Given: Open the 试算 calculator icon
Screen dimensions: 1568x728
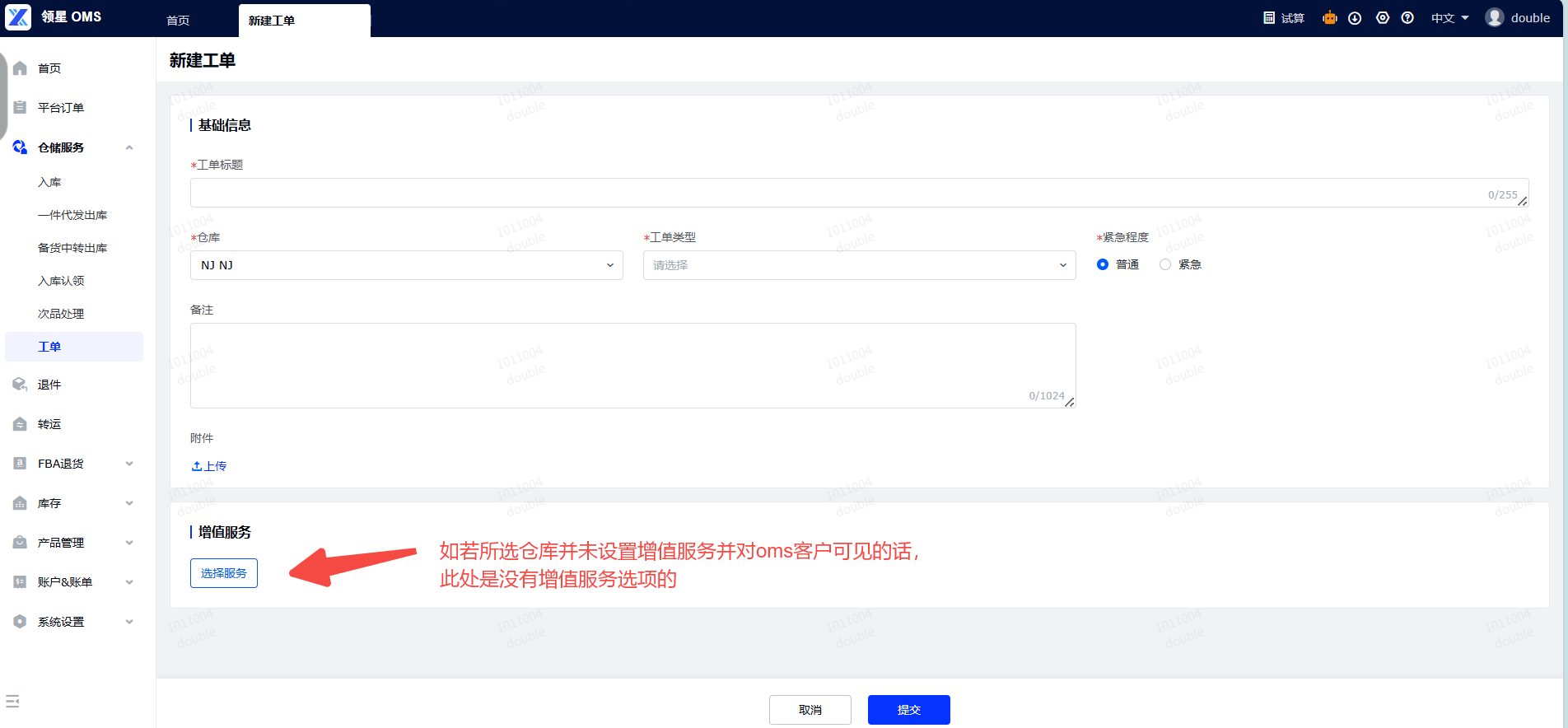Looking at the screenshot, I should [x=1269, y=18].
